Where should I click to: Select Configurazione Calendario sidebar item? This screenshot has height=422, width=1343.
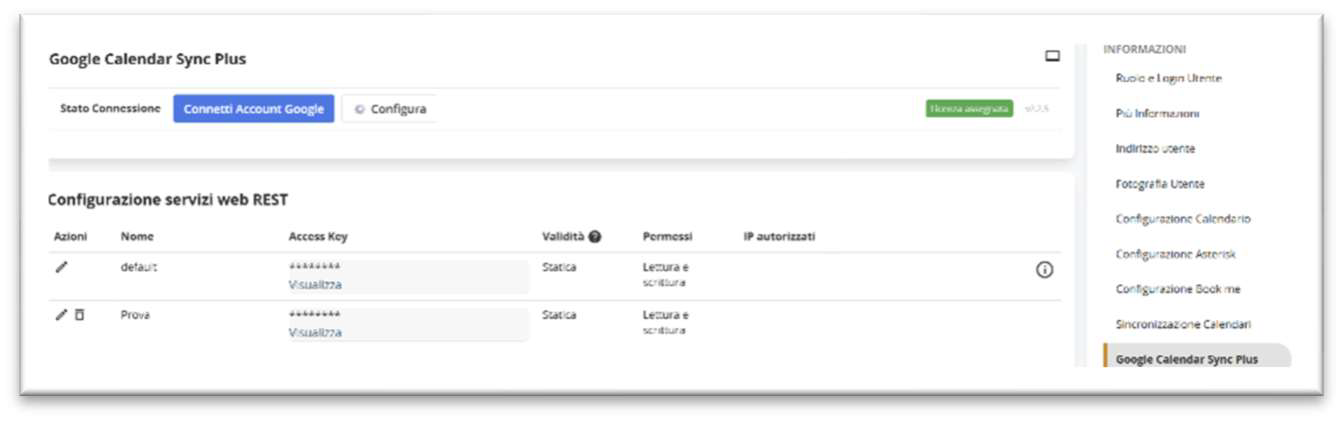(1183, 218)
